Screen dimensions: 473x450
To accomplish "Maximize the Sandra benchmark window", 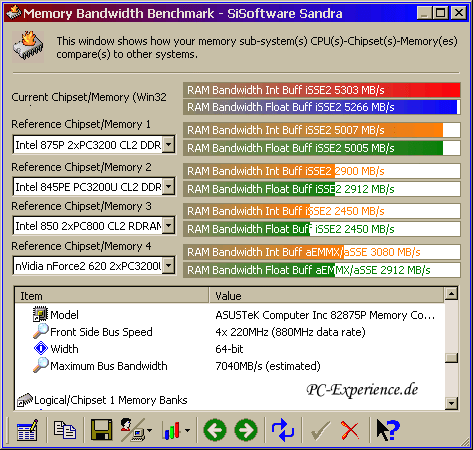I will pyautogui.click(x=441, y=13).
